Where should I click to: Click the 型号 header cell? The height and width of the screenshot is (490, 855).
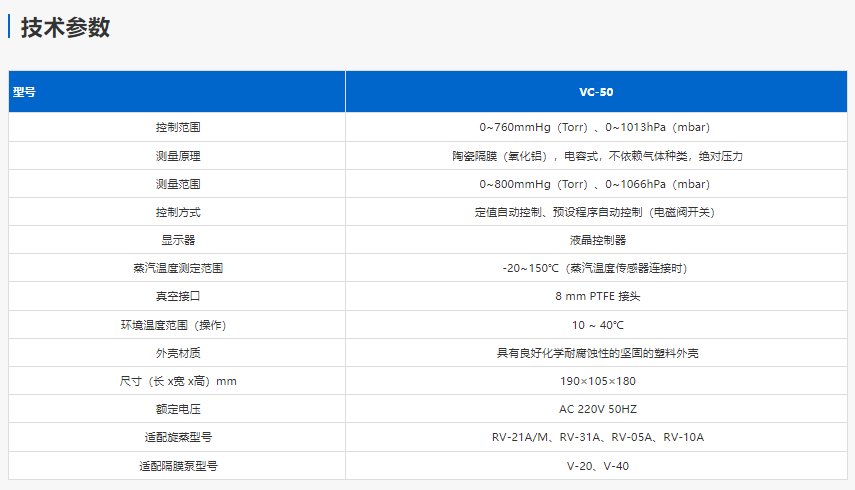click(25, 92)
